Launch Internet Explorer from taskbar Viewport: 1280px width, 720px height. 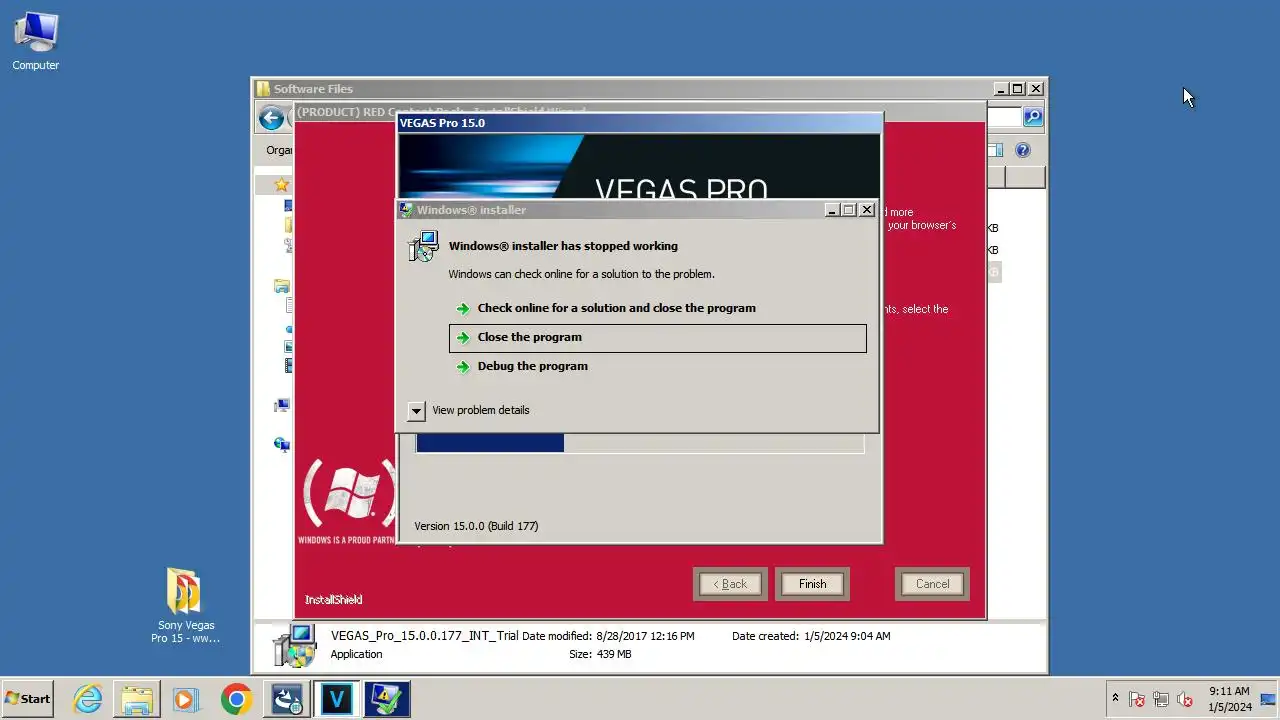coord(88,699)
